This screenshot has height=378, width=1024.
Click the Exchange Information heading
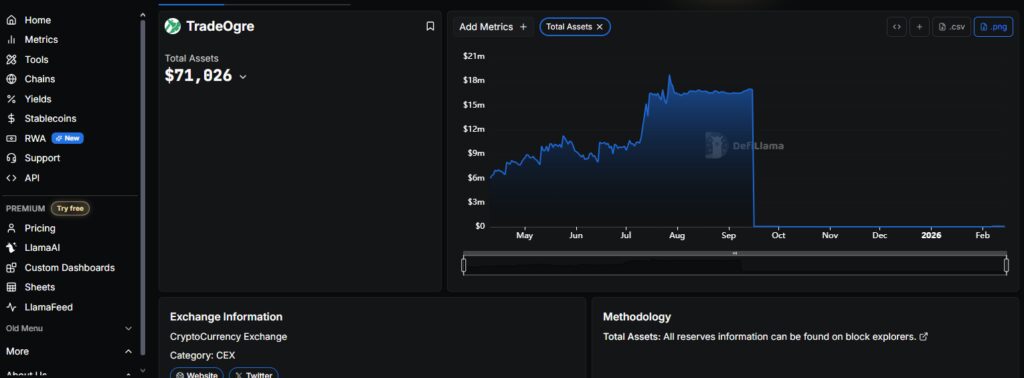(226, 317)
